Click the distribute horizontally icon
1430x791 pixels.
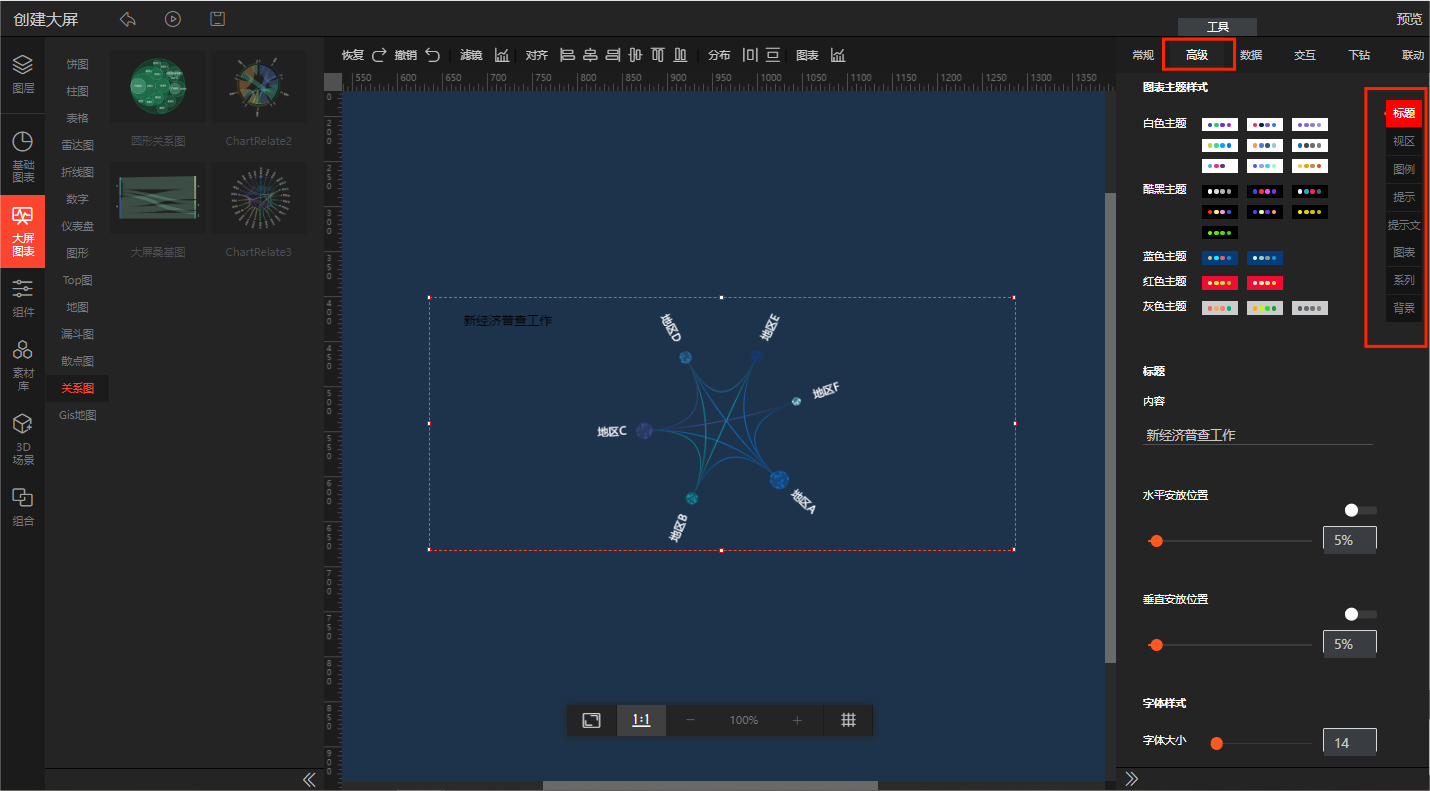[x=750, y=55]
